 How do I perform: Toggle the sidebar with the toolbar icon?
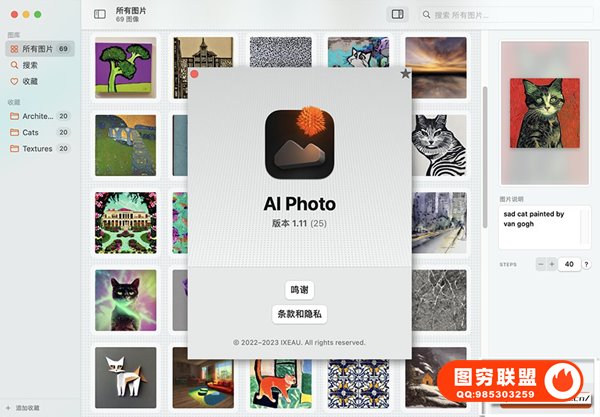(99, 14)
